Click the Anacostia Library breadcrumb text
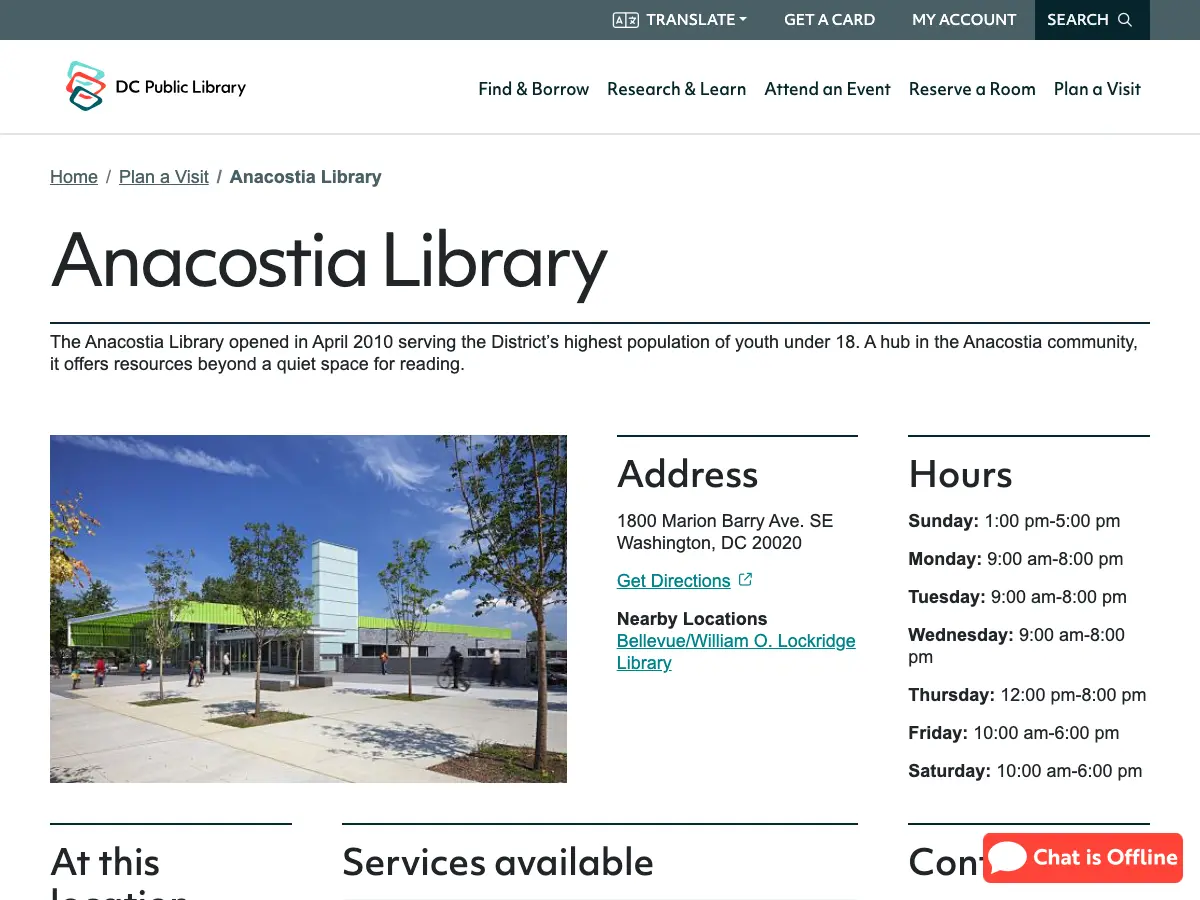The image size is (1200, 900). click(306, 177)
